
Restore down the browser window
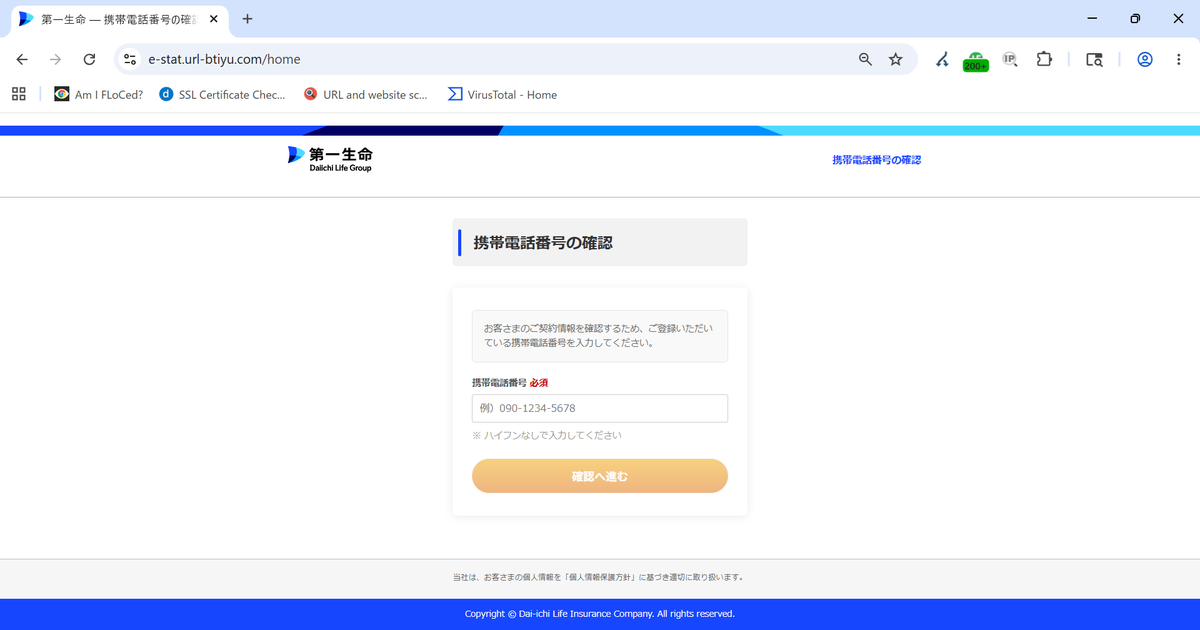click(x=1135, y=19)
